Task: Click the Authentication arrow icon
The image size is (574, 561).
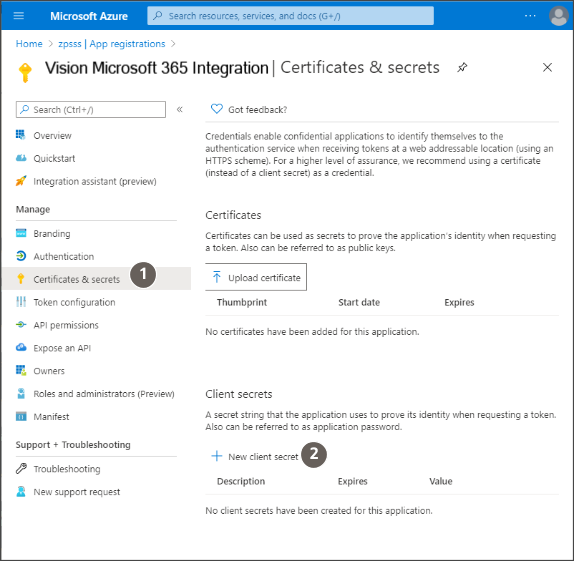Action: [21, 256]
